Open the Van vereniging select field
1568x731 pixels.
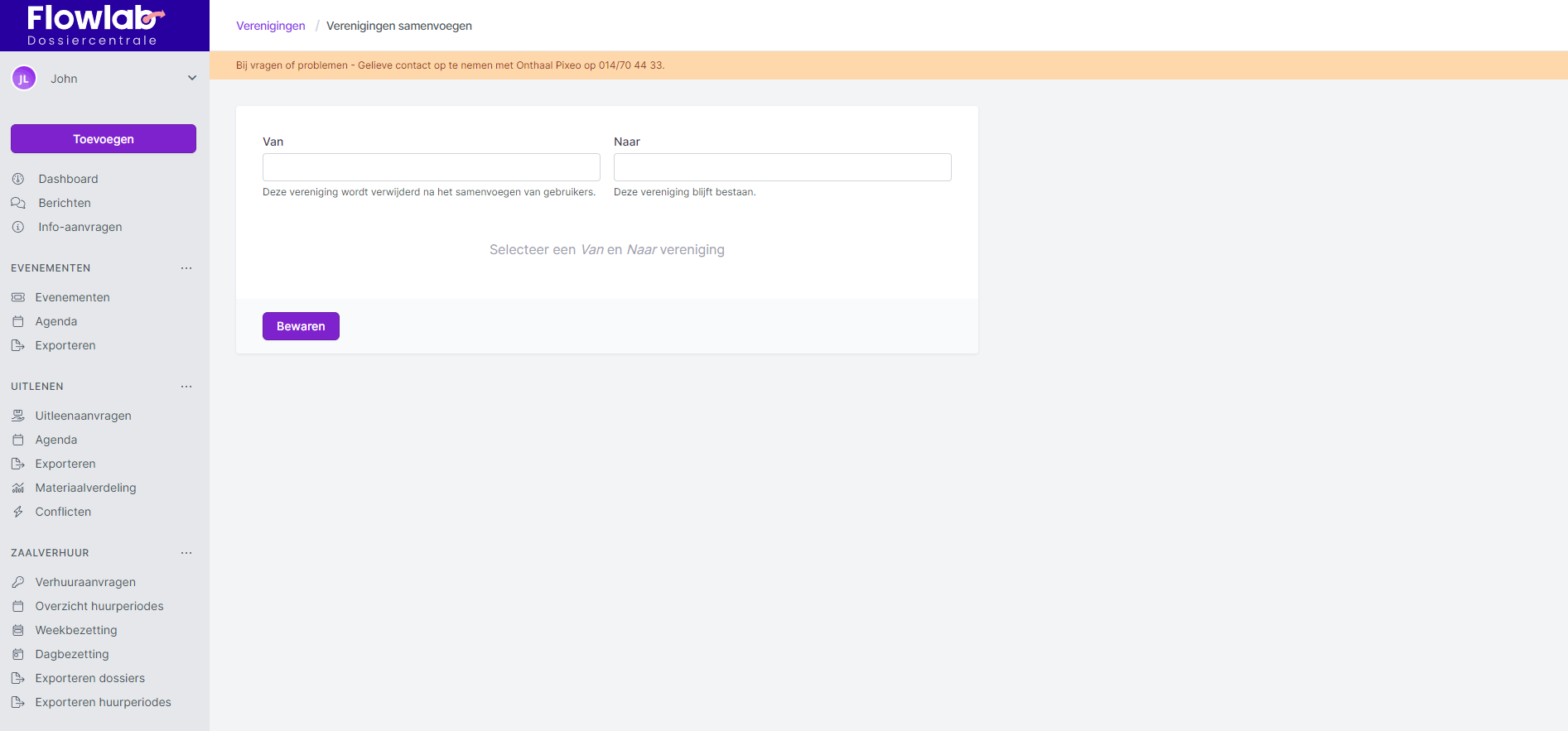431,167
